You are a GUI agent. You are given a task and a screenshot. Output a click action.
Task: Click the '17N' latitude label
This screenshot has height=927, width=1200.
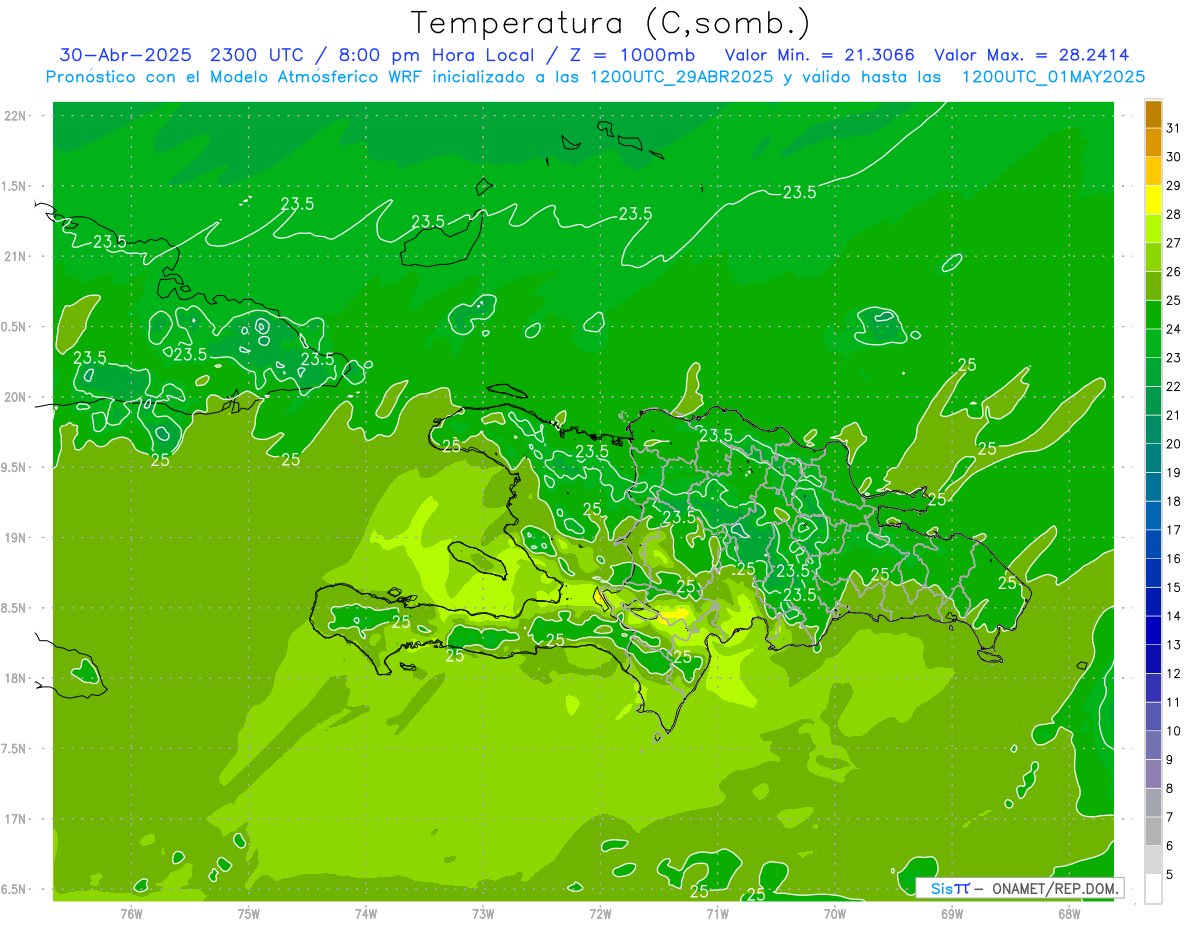16,819
